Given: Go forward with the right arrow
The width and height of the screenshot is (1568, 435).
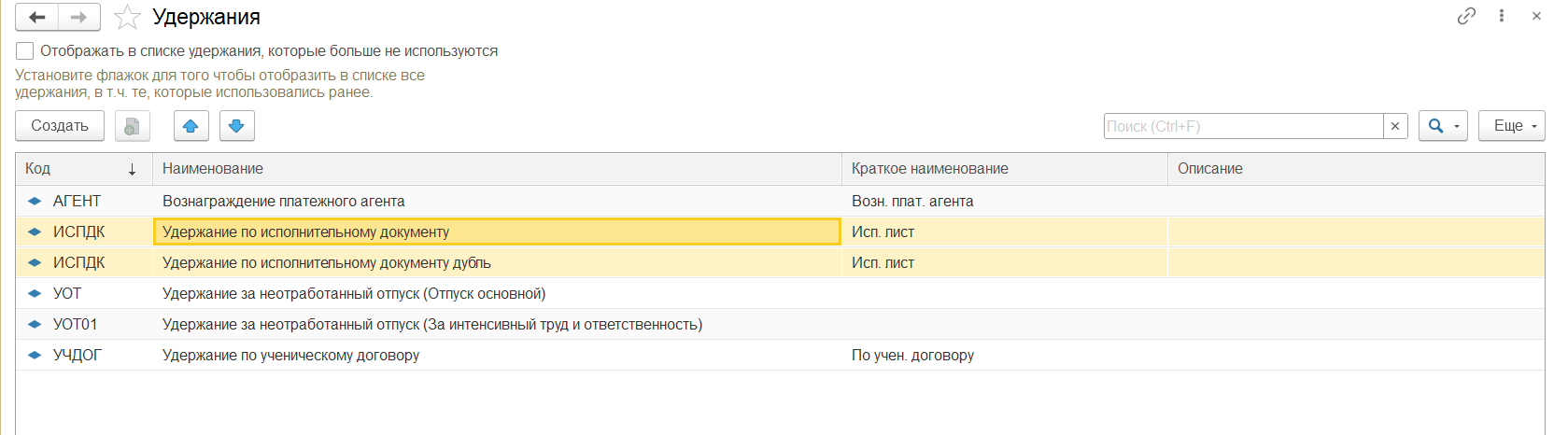Looking at the screenshot, I should click(79, 17).
